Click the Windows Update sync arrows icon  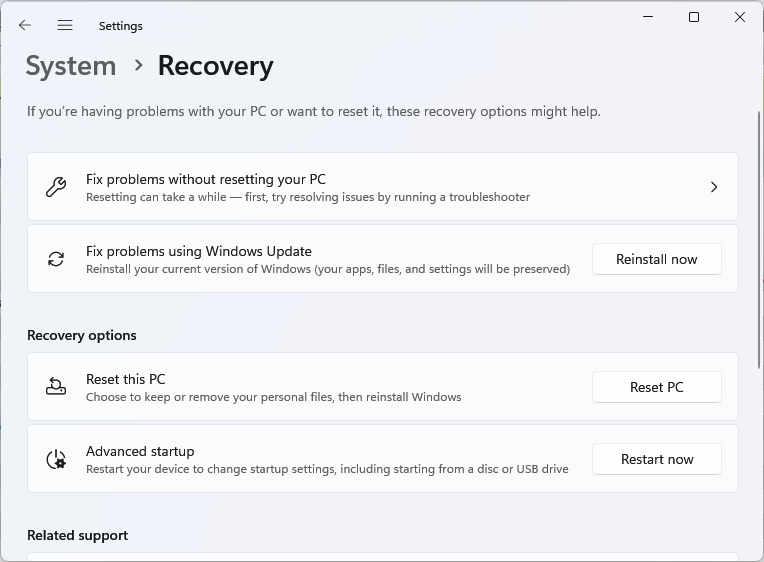tap(56, 259)
